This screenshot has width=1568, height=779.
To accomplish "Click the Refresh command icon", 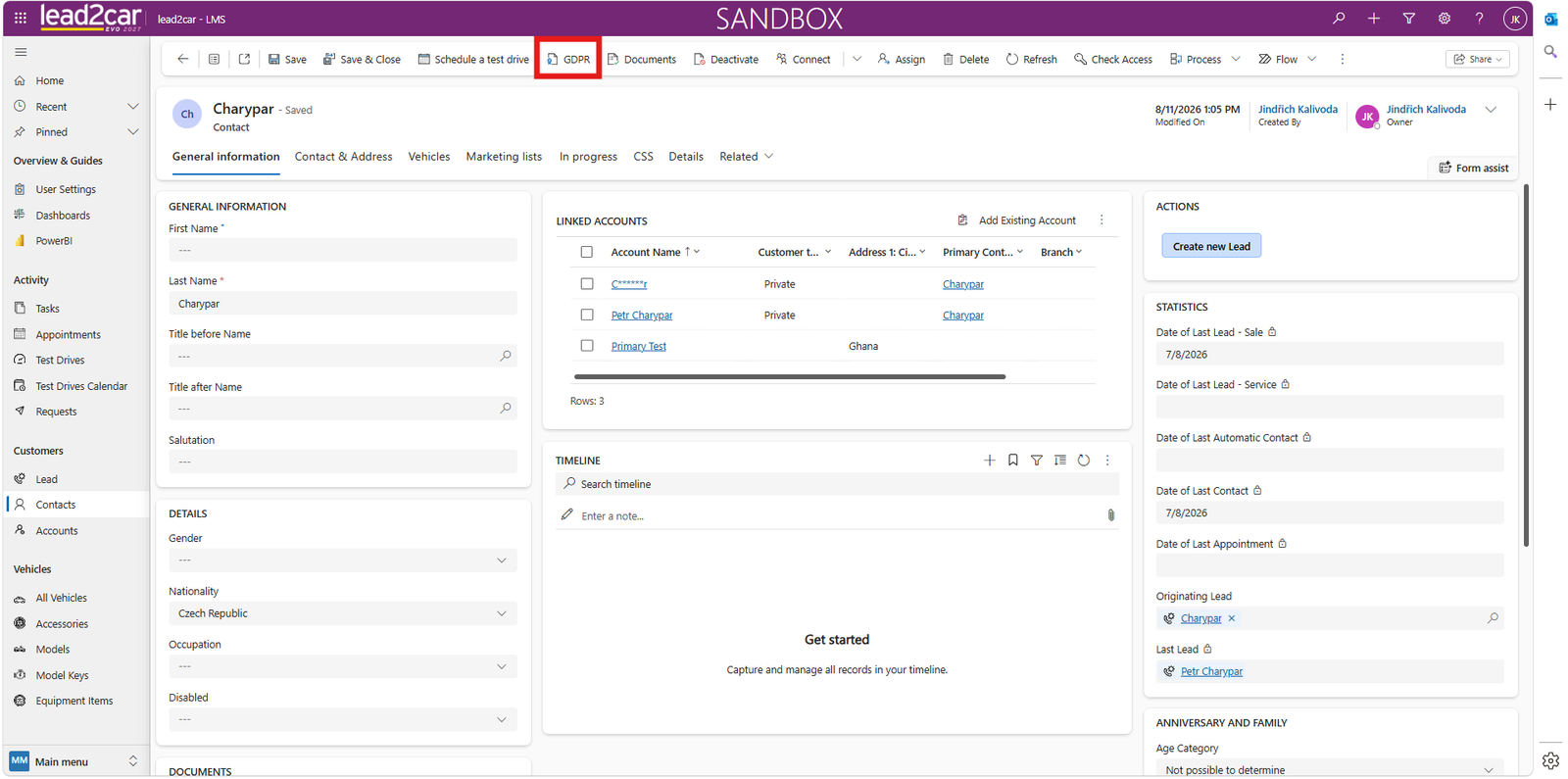I will tap(1012, 59).
